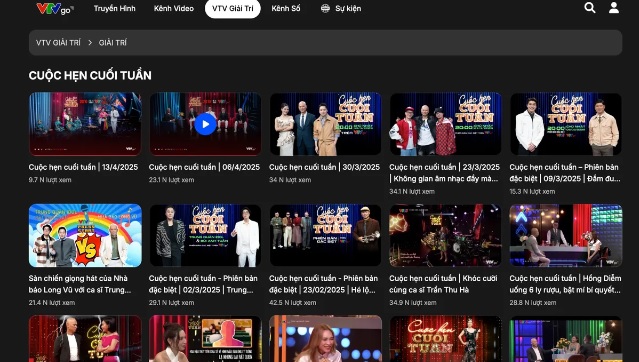Screen dimensions: 639x362
Task: Open the 02/3/2025 special edition title
Action: pos(203,284)
